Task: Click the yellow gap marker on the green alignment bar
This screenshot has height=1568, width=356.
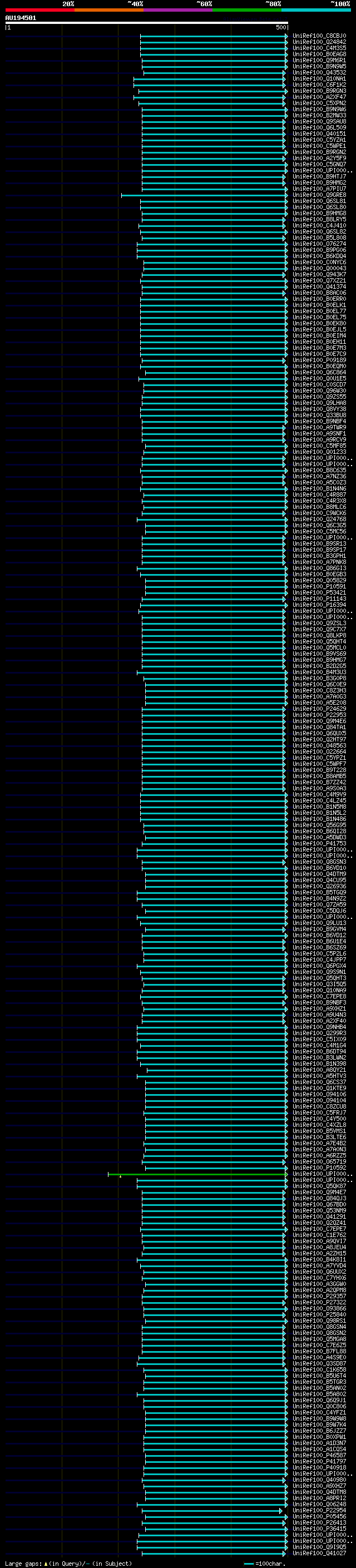Action: pyautogui.click(x=121, y=1176)
